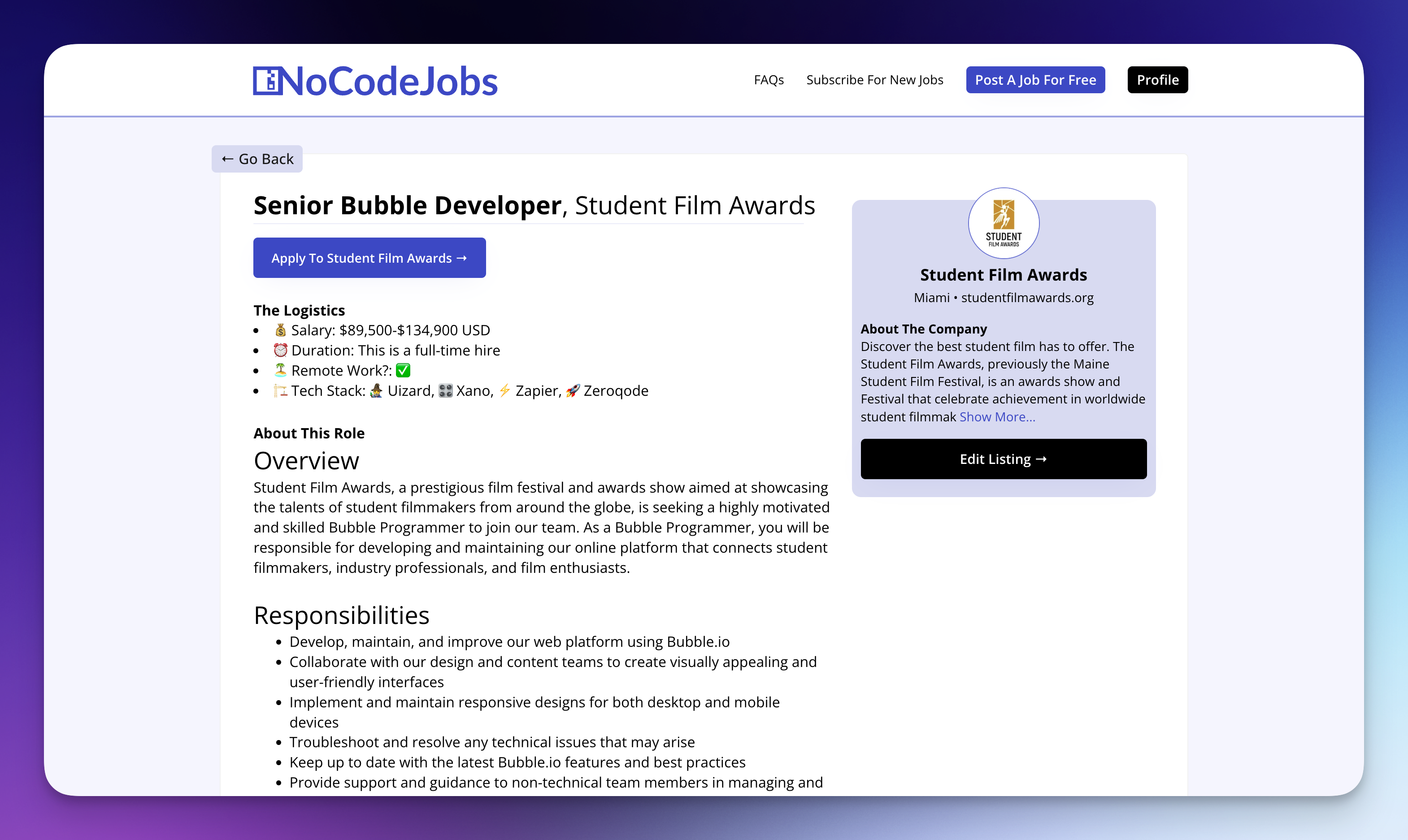1408x840 pixels.
Task: Click the About This Role heading
Action: [x=309, y=433]
